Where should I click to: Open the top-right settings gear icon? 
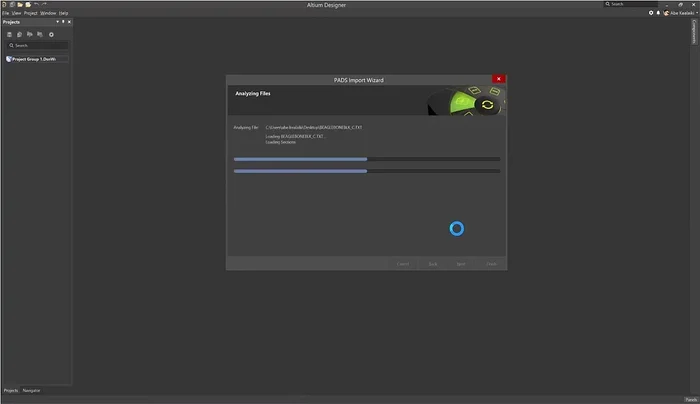click(x=651, y=13)
